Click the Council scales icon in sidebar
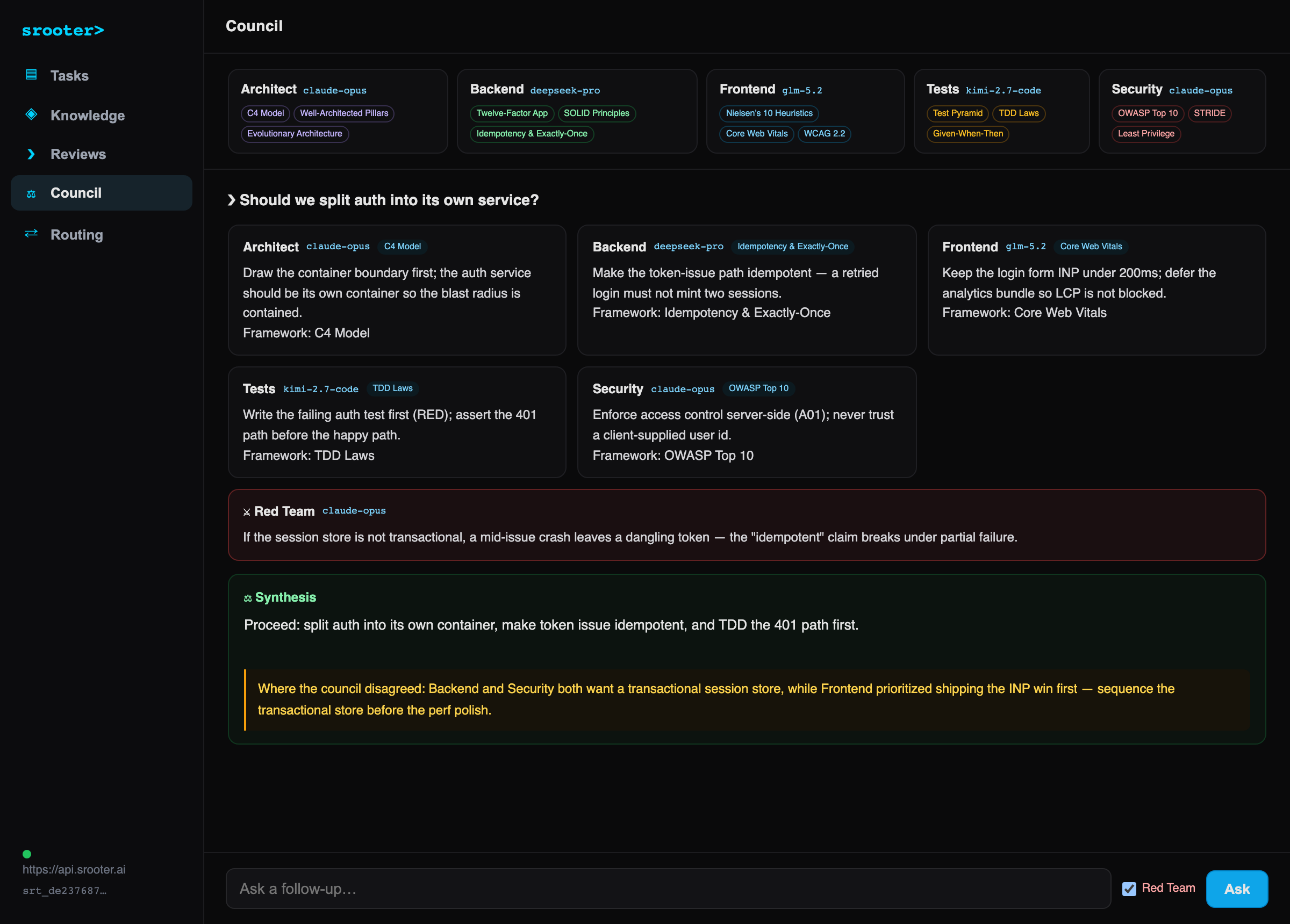 pos(31,194)
